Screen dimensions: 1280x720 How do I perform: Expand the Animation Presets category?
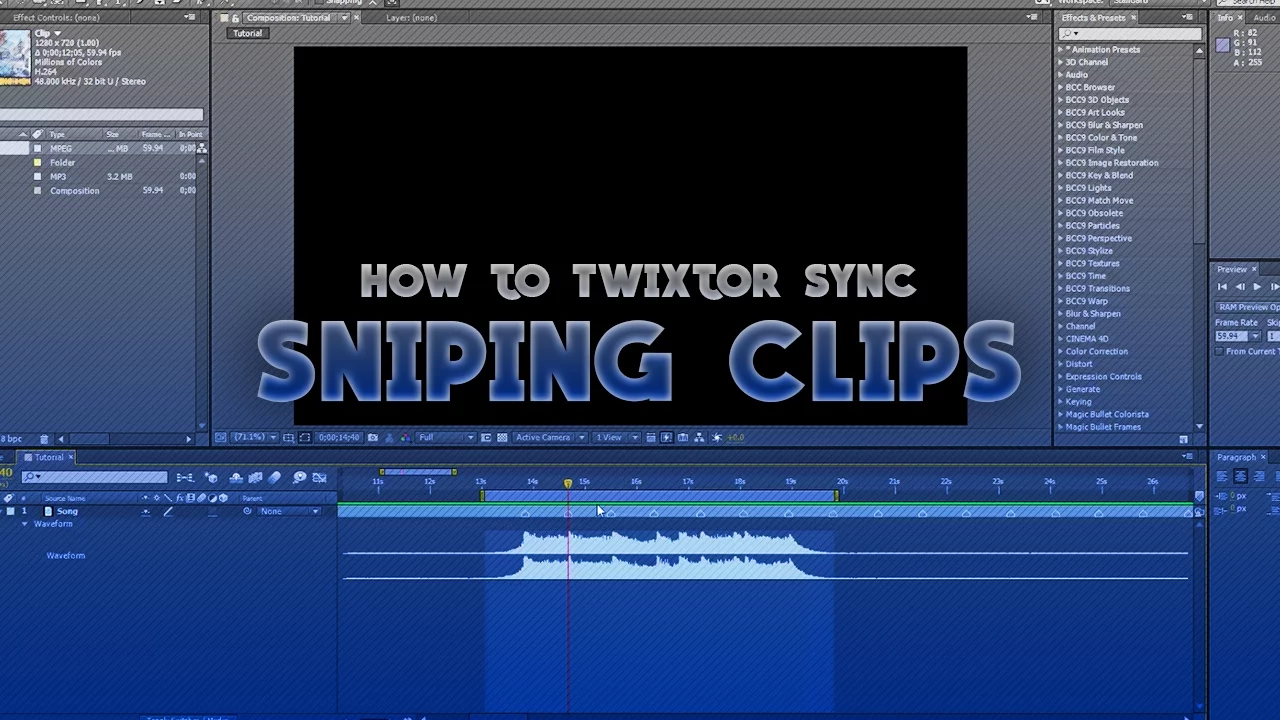point(1060,50)
